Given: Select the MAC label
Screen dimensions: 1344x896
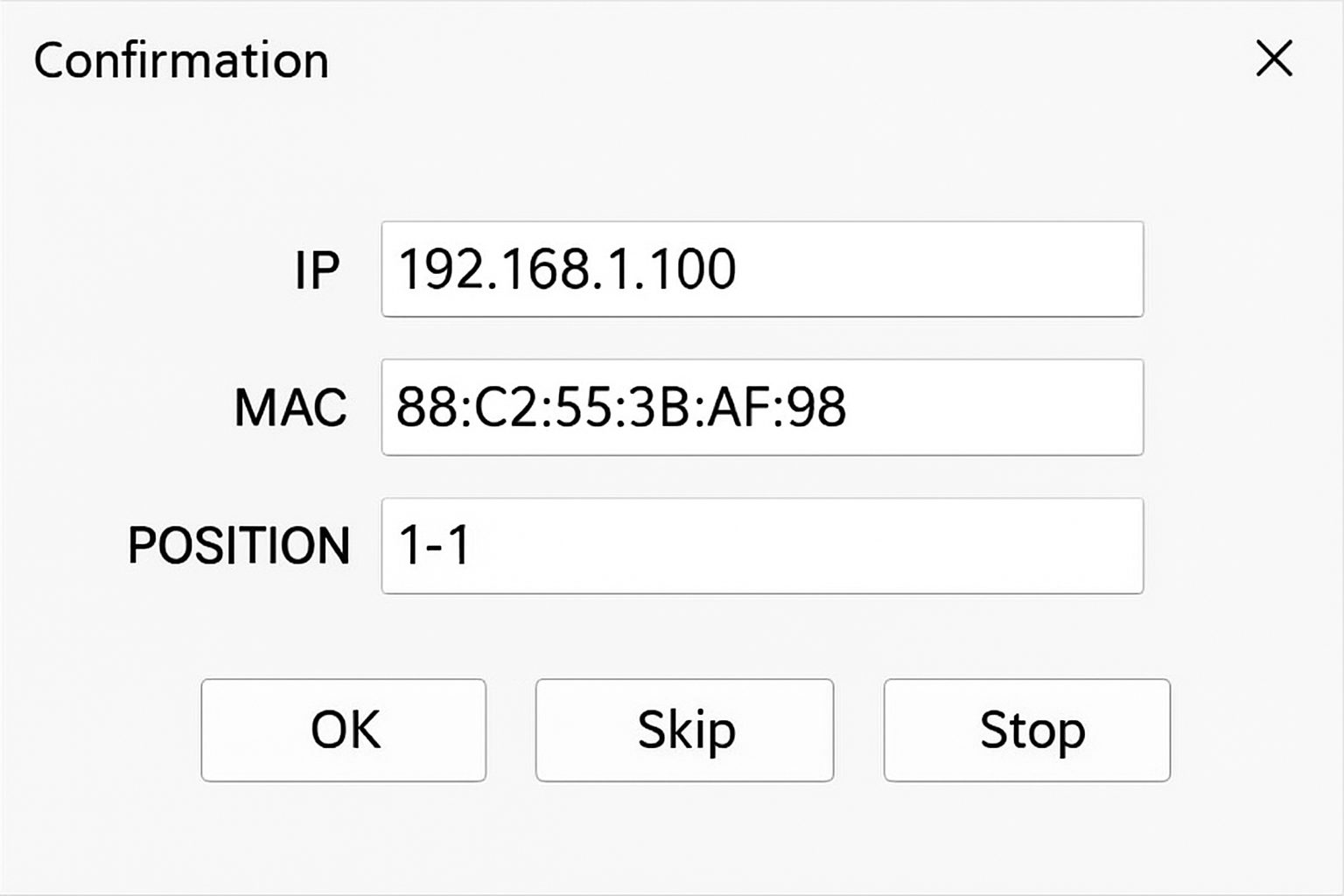Looking at the screenshot, I should (x=290, y=408).
